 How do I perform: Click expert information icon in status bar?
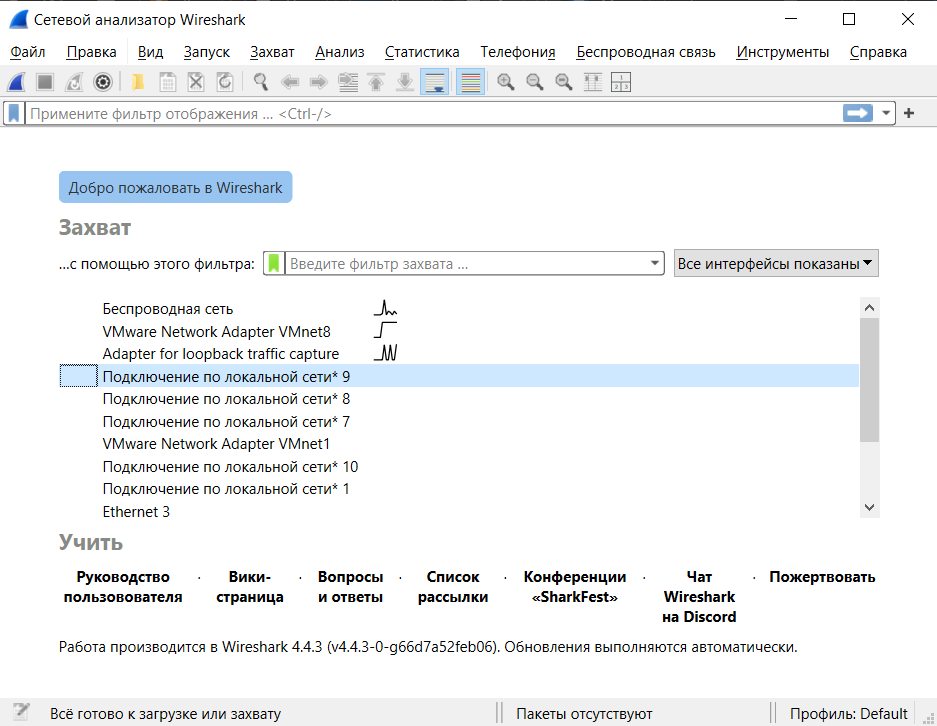pos(22,712)
